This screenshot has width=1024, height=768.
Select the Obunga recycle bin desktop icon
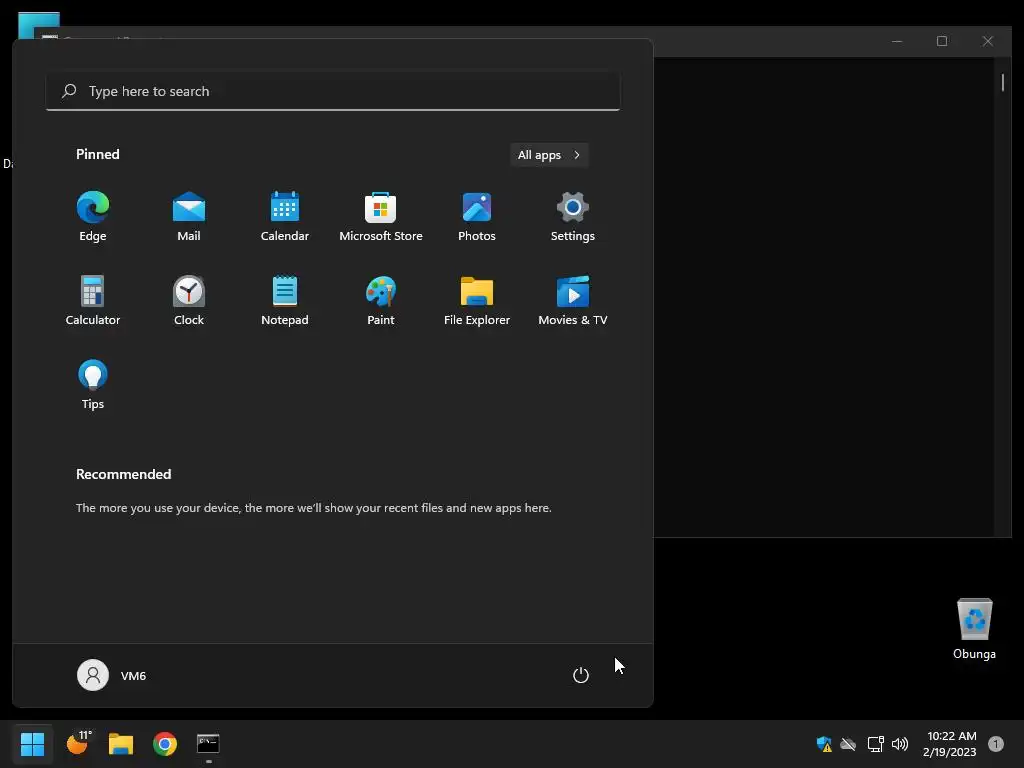point(974,628)
